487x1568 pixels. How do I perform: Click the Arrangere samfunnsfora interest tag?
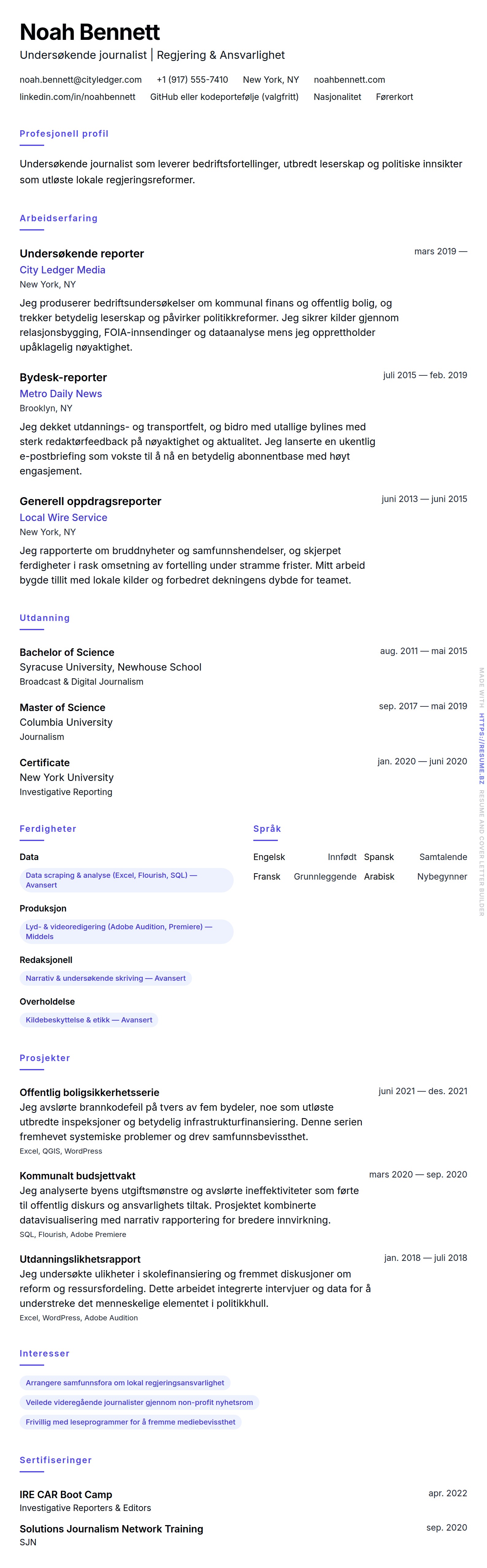125,1382
